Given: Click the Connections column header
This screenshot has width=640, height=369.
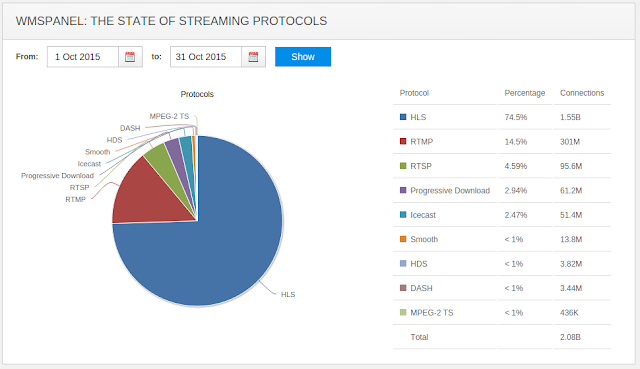Looking at the screenshot, I should point(582,93).
